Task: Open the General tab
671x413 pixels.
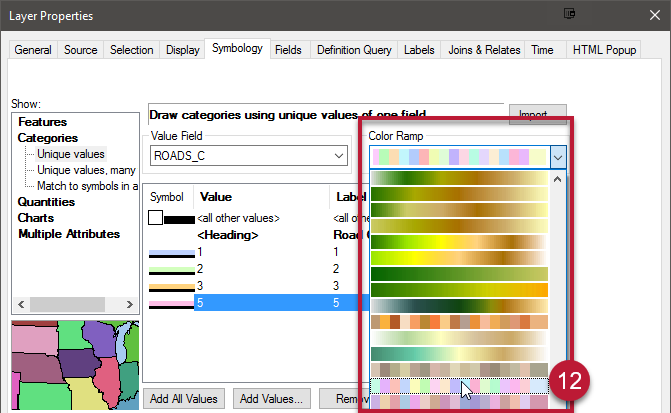Action: click(x=33, y=50)
